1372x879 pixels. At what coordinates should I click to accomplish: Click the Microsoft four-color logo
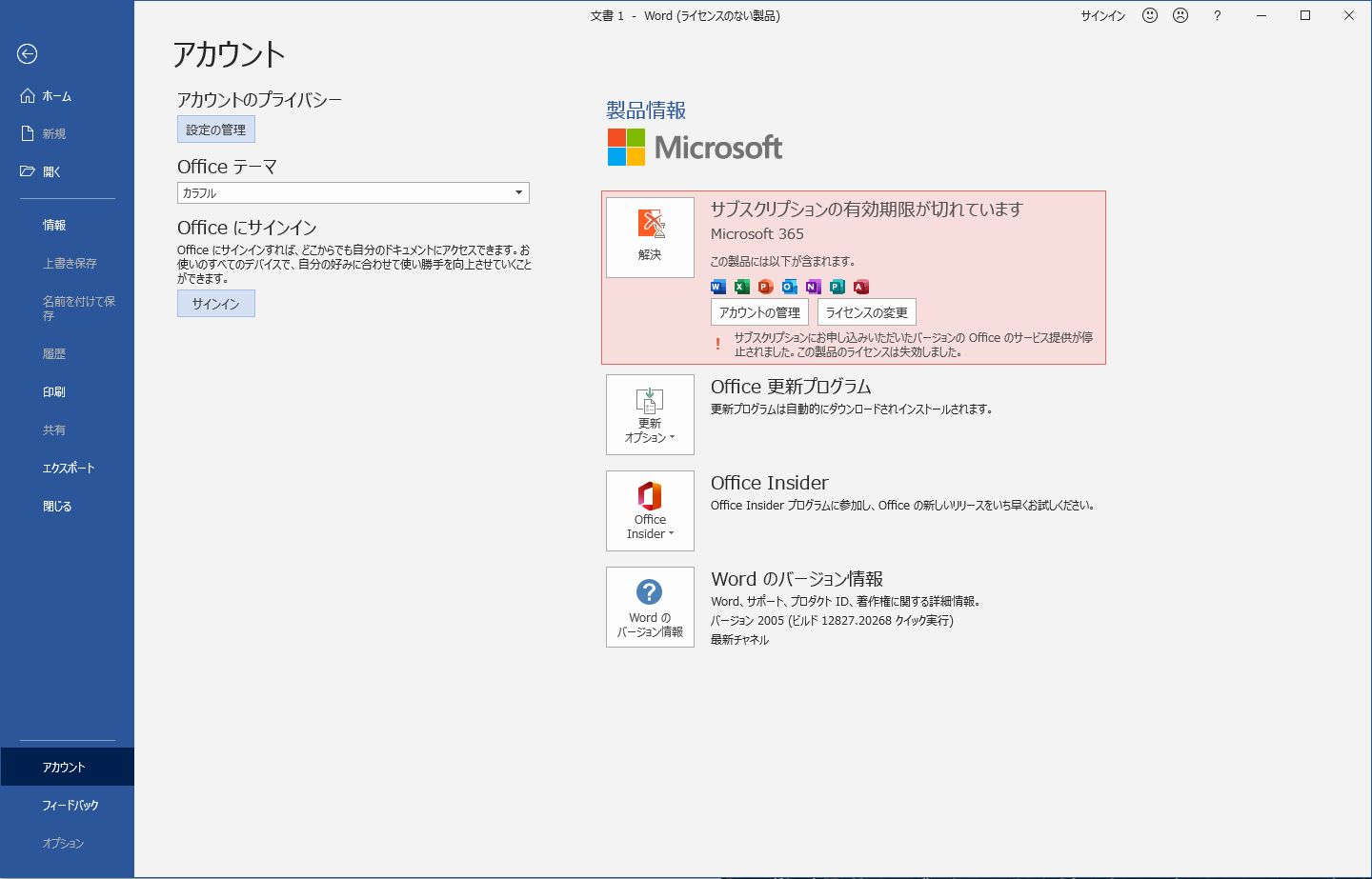tap(624, 148)
